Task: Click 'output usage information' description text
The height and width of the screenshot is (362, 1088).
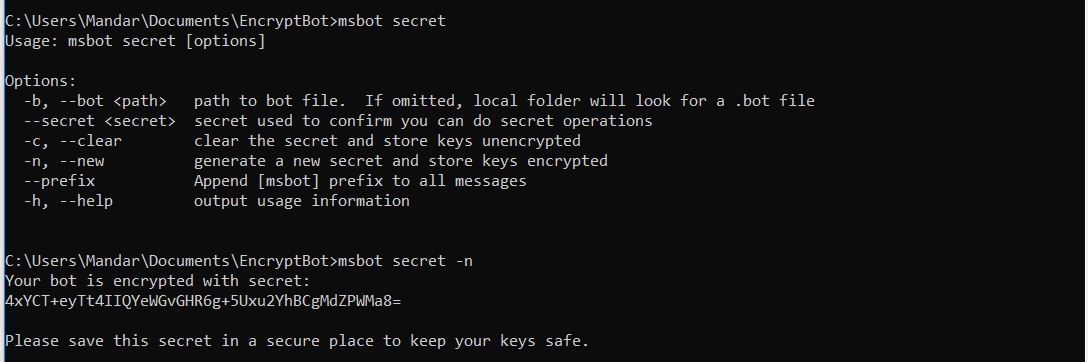Action: click(x=302, y=201)
